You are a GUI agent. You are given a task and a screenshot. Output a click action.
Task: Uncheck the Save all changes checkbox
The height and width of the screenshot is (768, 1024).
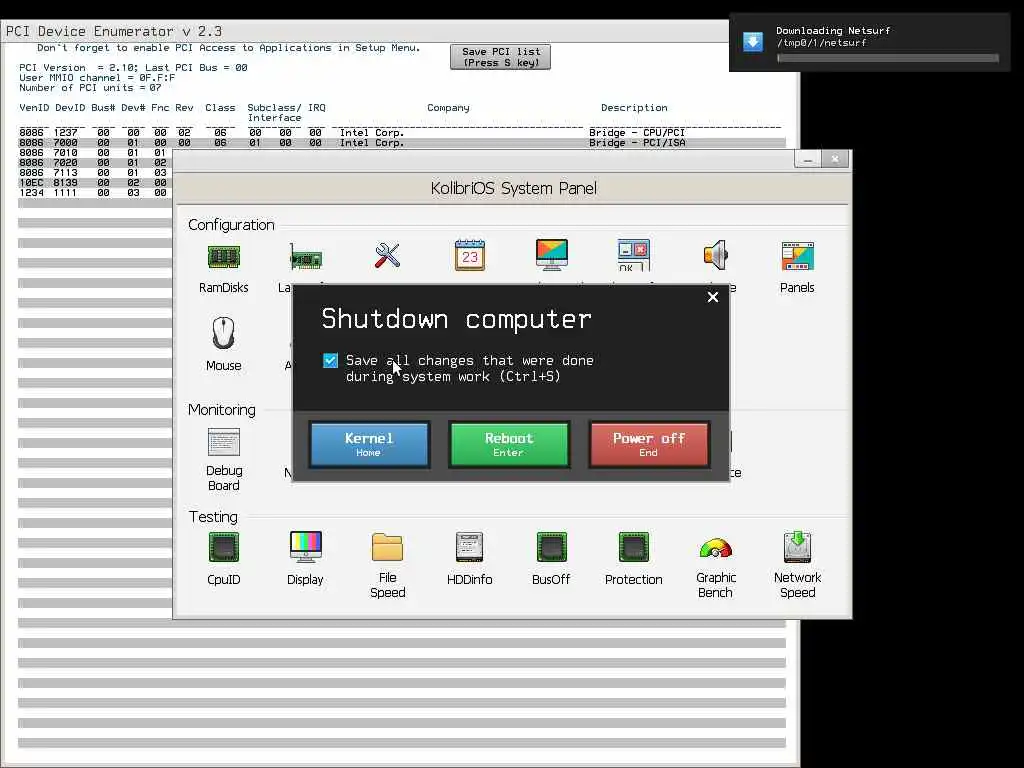tap(330, 360)
